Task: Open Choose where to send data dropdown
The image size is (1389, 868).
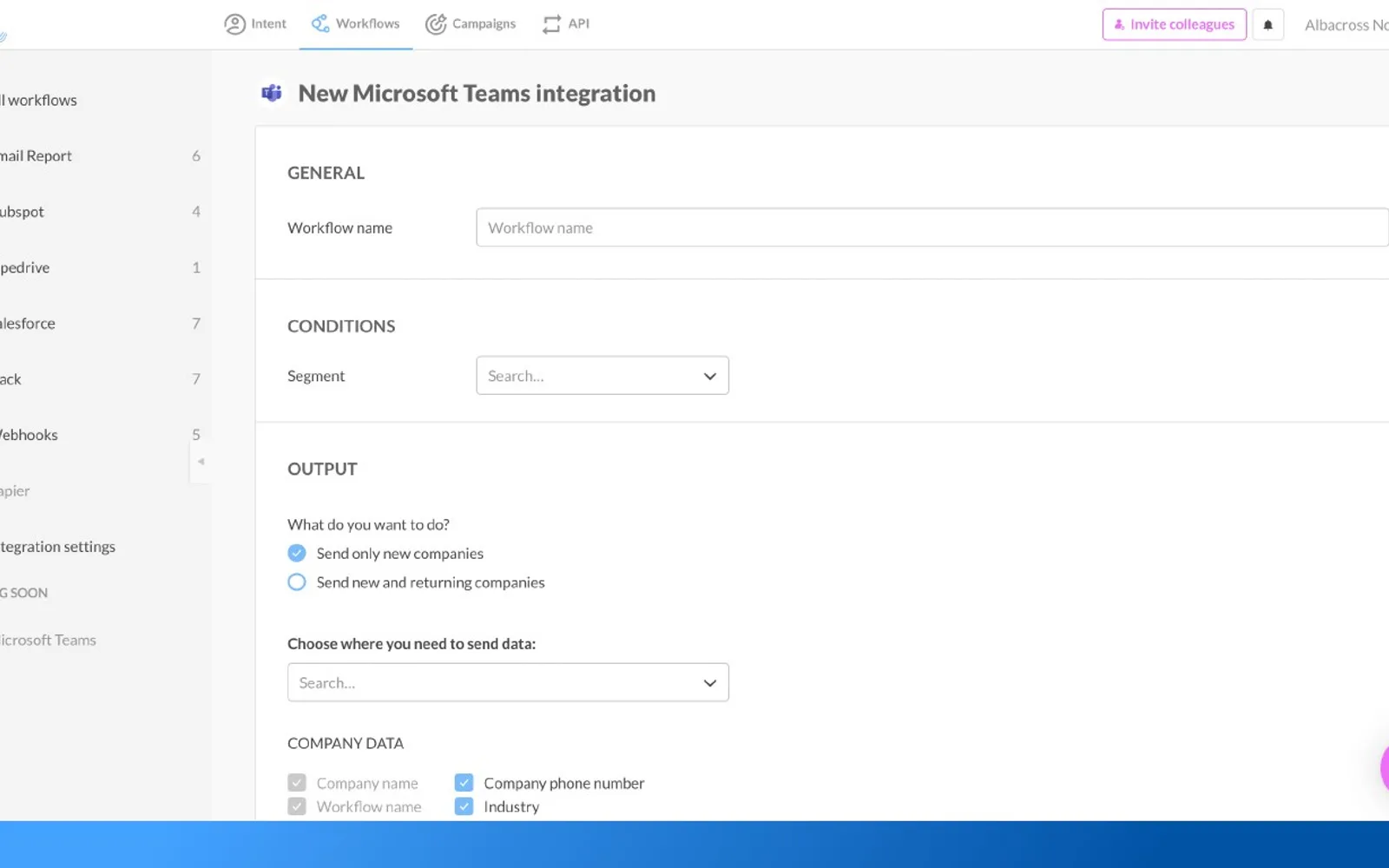Action: click(x=508, y=682)
